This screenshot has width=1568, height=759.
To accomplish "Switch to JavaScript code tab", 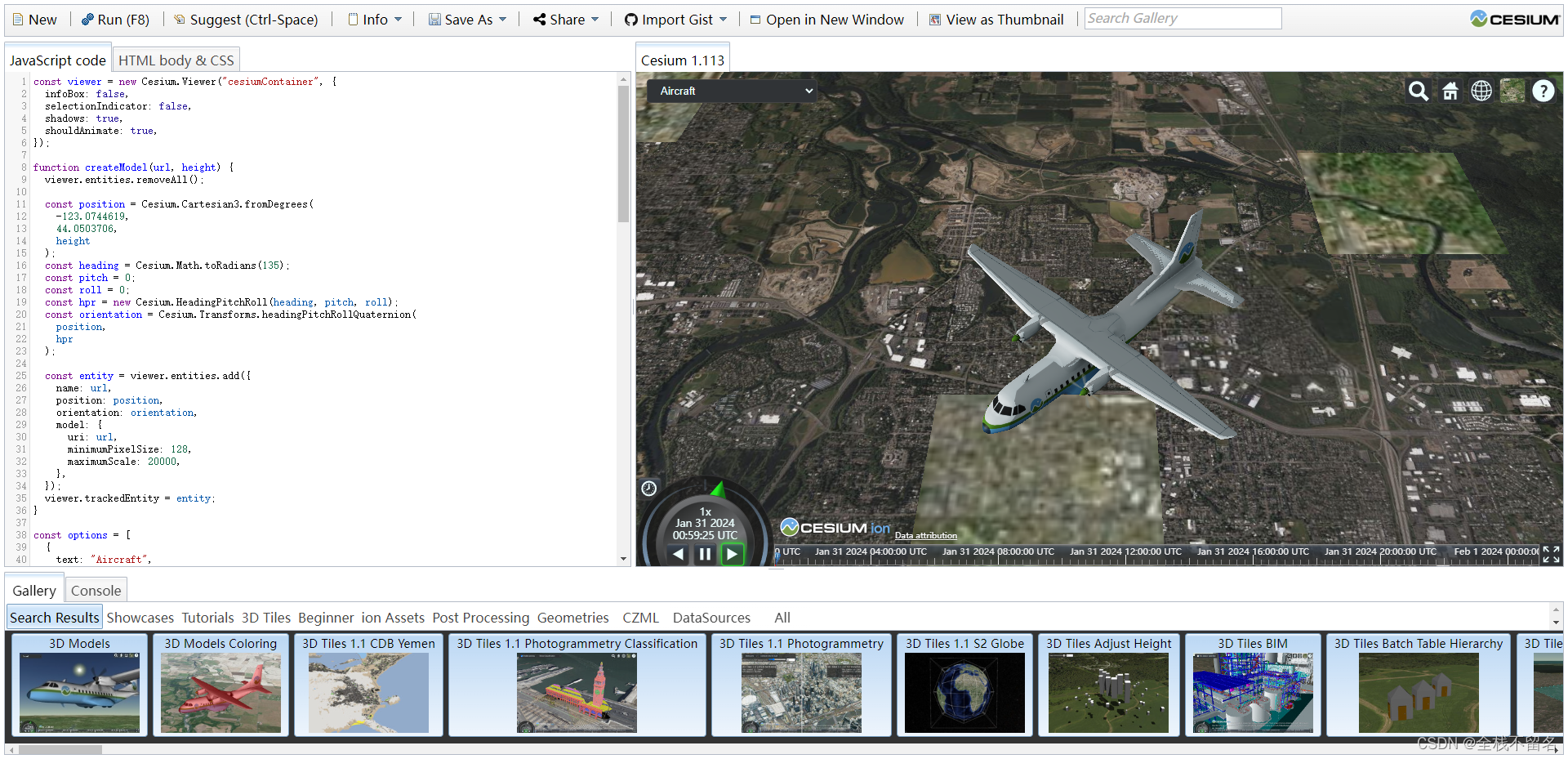I will pyautogui.click(x=57, y=60).
